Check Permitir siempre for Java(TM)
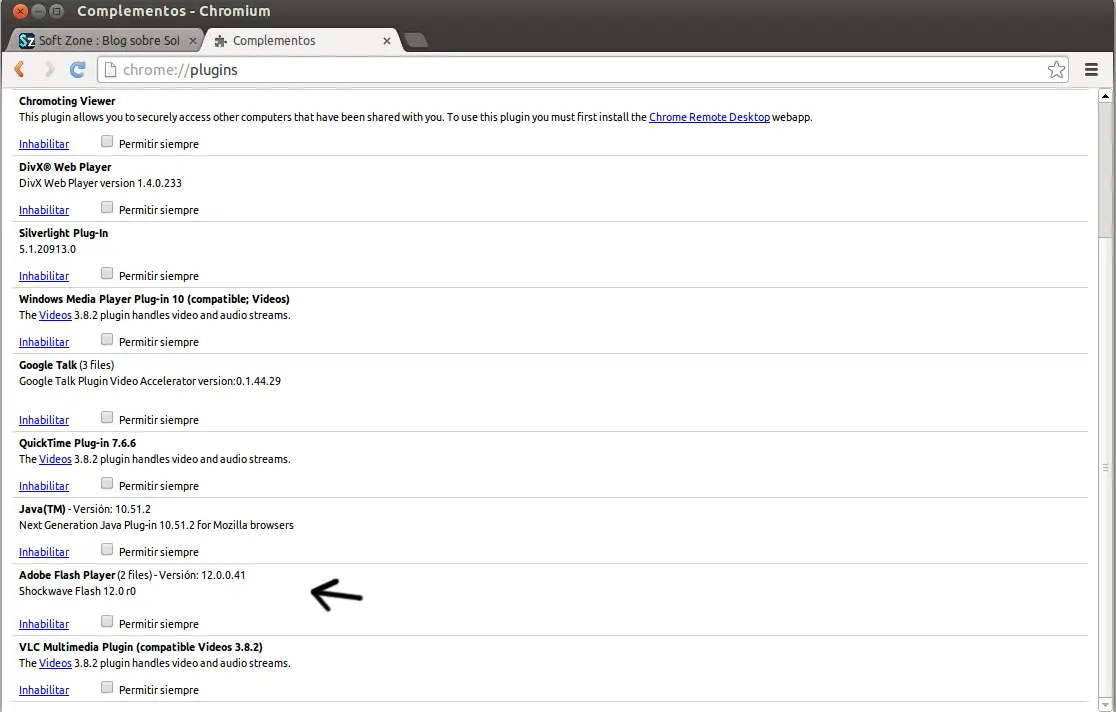This screenshot has width=1116, height=712. [x=107, y=550]
